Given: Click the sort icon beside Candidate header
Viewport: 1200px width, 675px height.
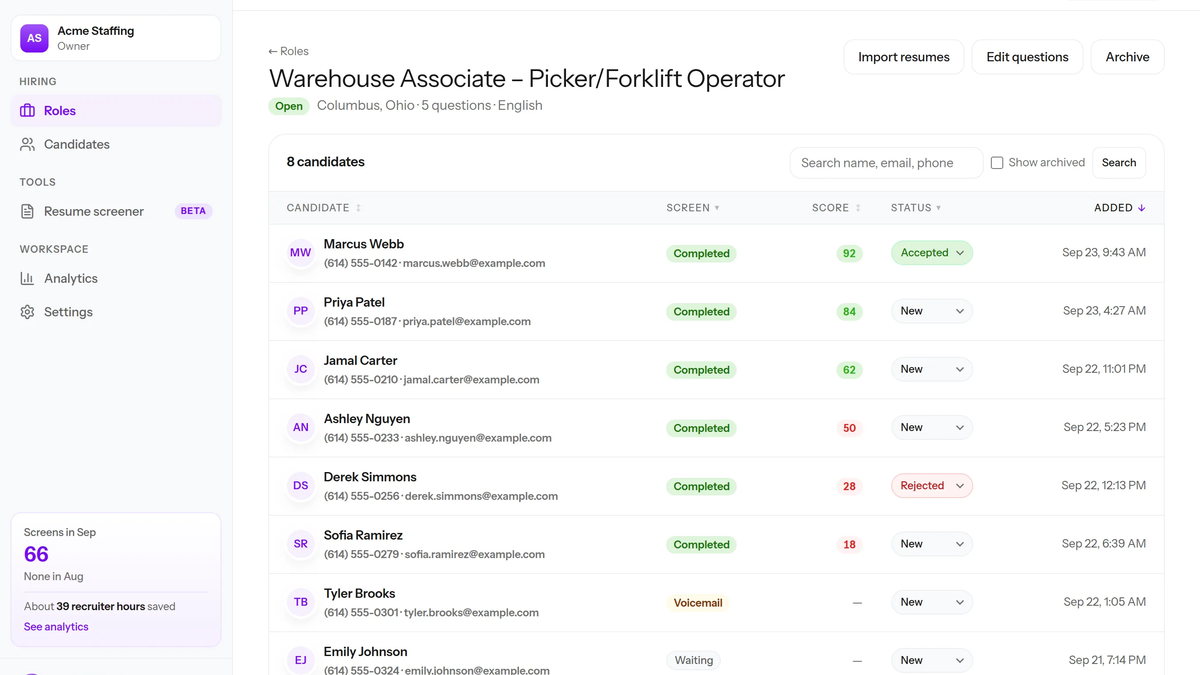Looking at the screenshot, I should click(358, 208).
